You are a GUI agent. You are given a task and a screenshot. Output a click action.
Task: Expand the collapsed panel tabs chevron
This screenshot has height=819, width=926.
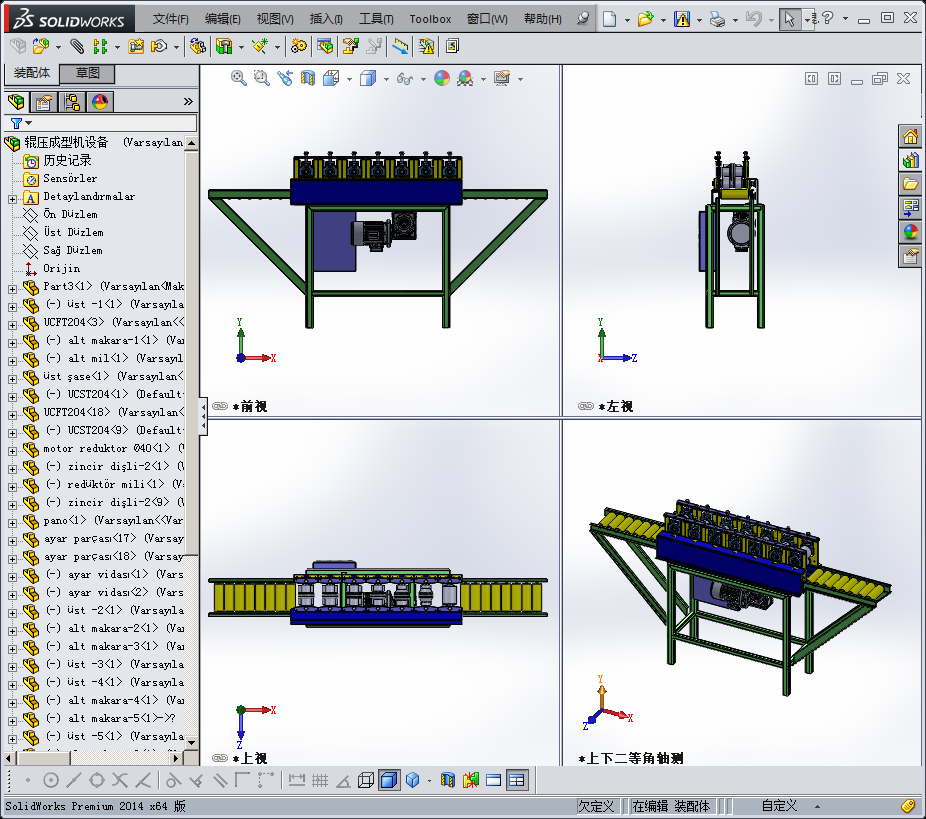[188, 102]
